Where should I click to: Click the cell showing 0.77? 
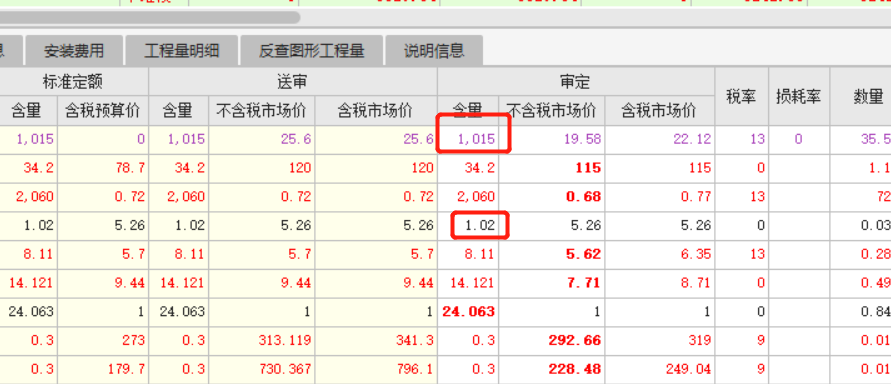pos(660,197)
